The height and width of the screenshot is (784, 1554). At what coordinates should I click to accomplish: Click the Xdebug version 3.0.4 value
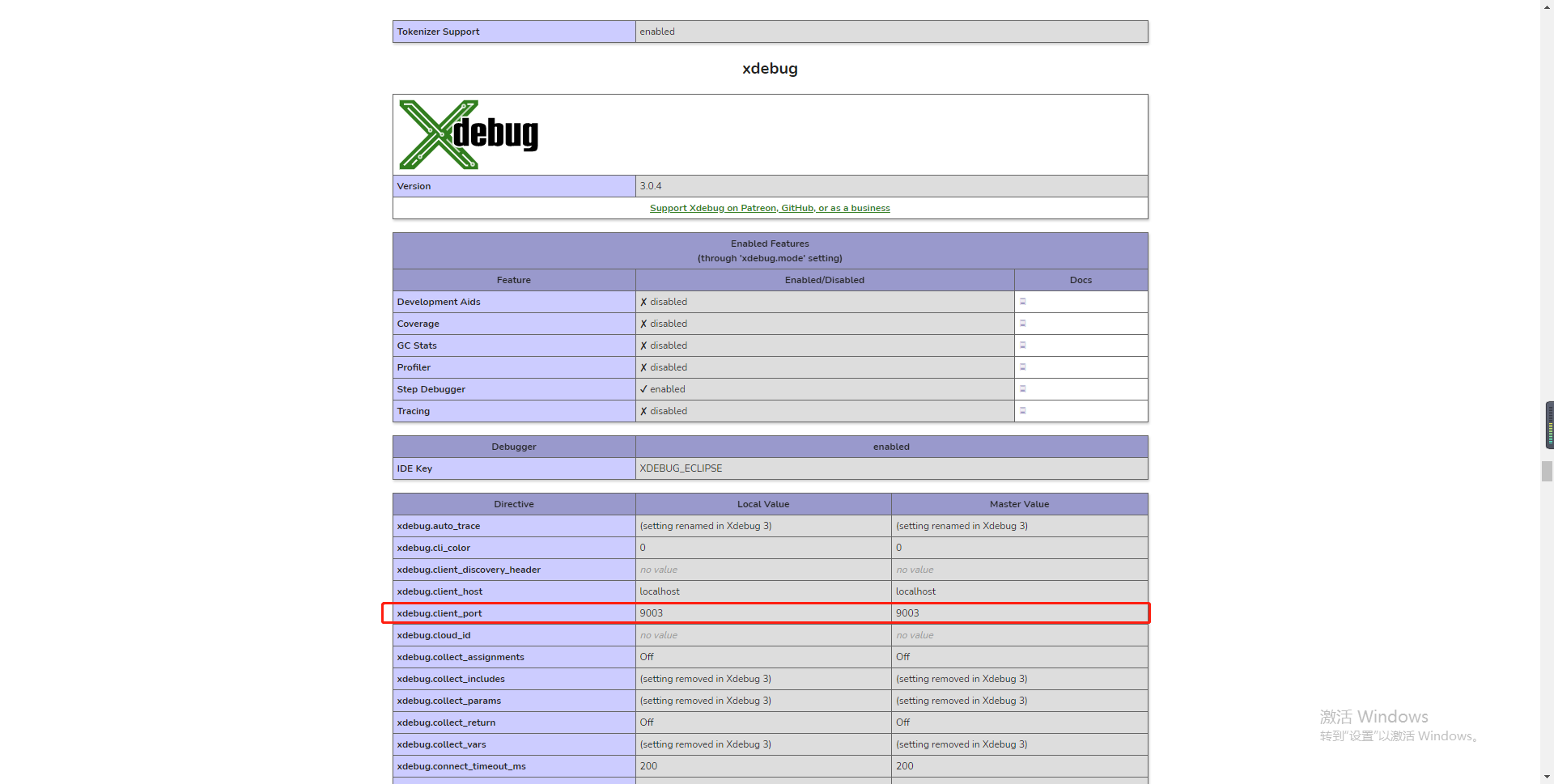pos(651,186)
